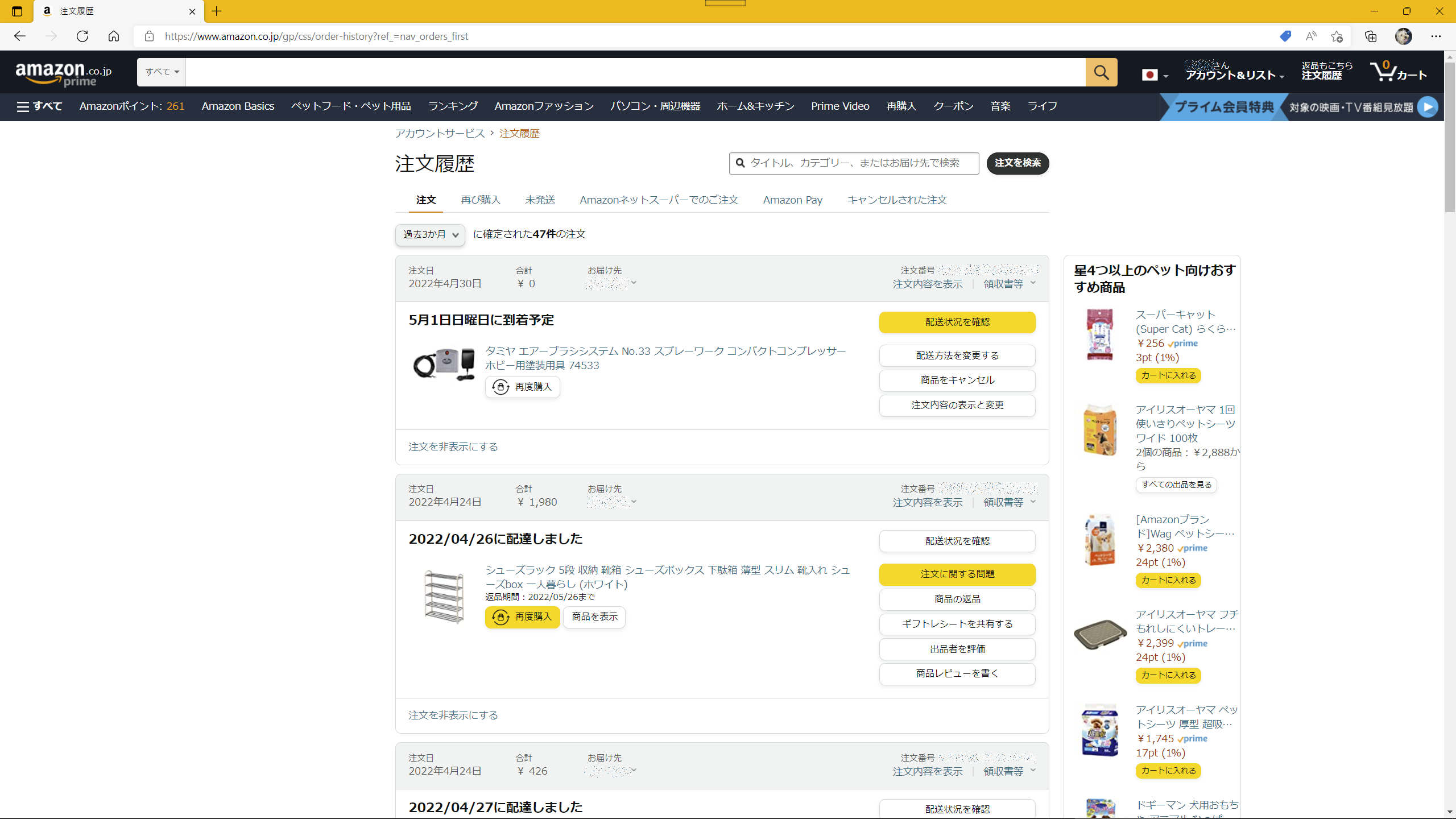Click 注文を非表示にする for April 30 order
Image resolution: width=1456 pixels, height=819 pixels.
[453, 447]
